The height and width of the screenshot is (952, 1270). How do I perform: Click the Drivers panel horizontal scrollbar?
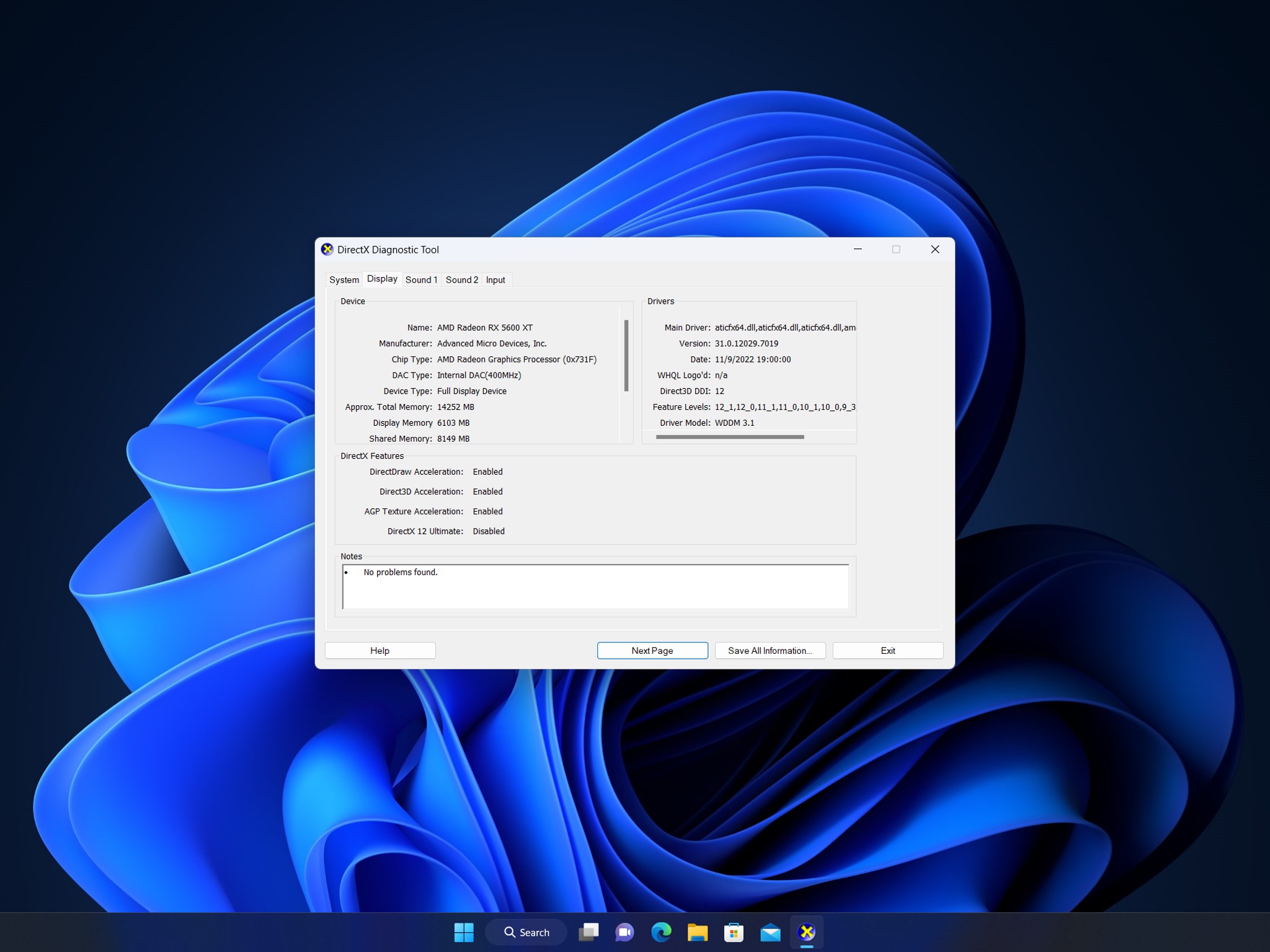pyautogui.click(x=730, y=437)
